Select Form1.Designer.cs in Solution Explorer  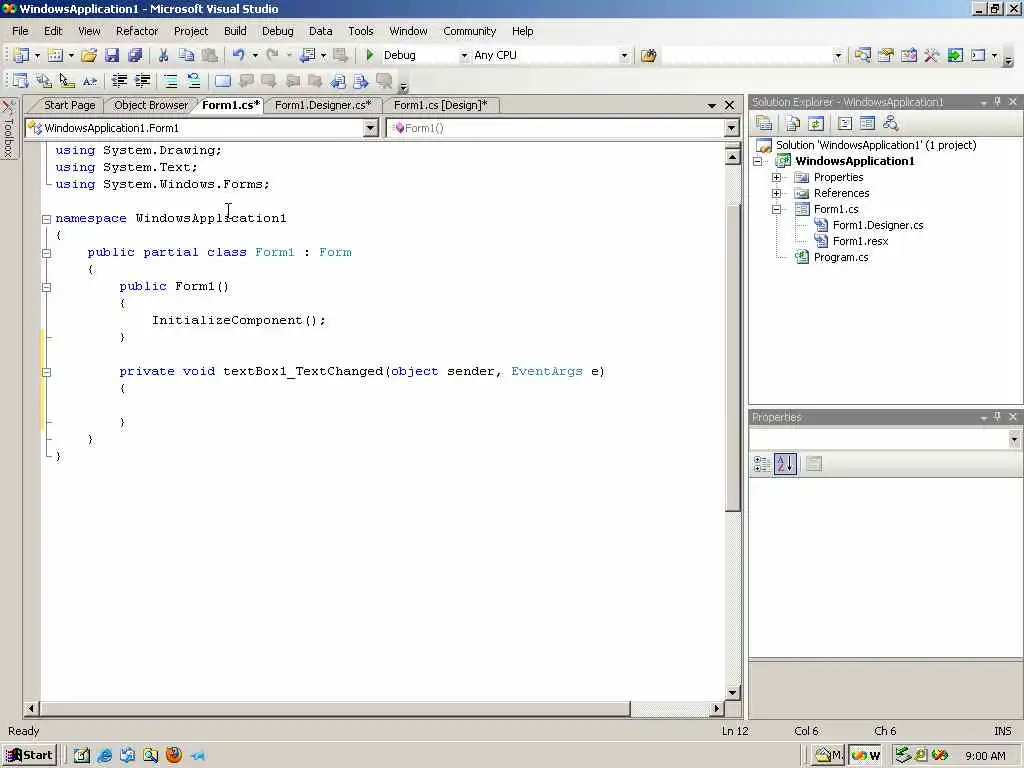[878, 225]
